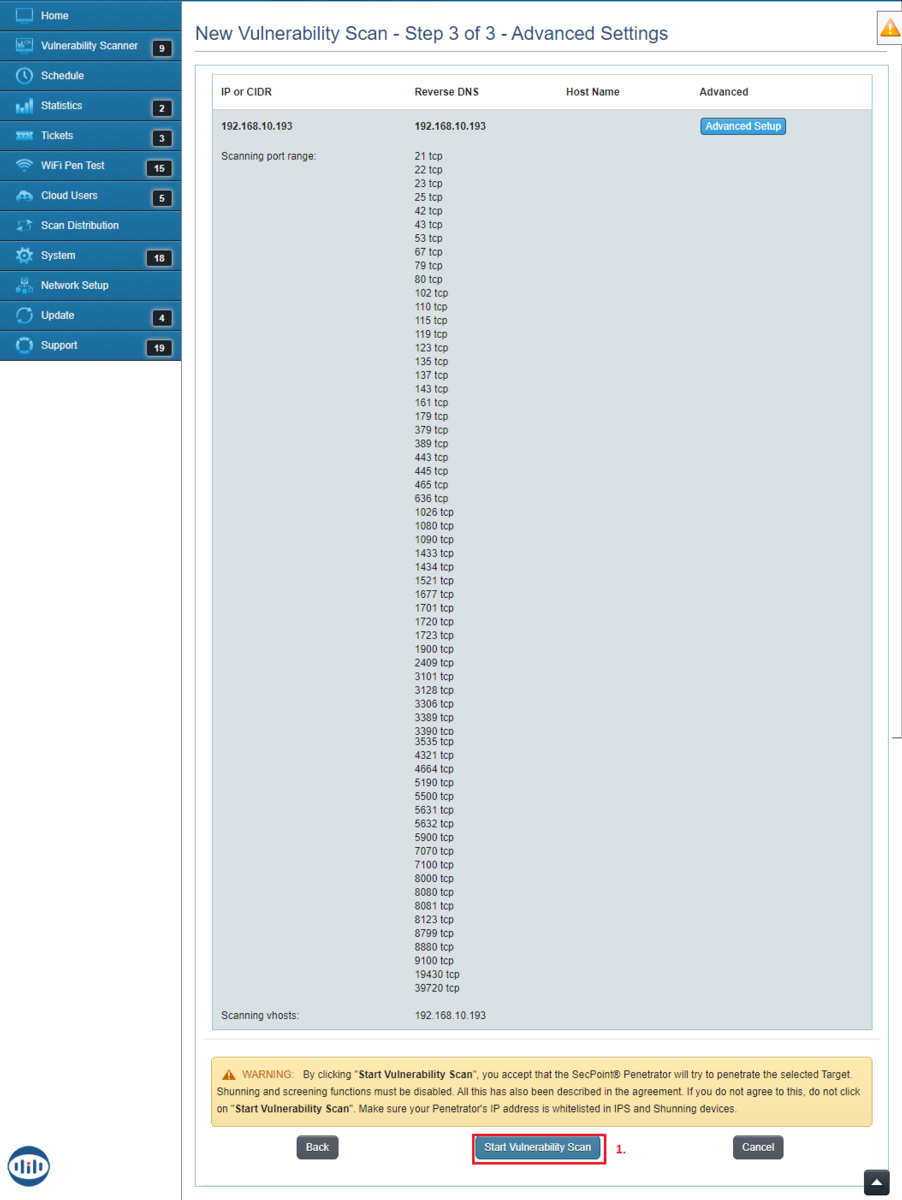Go back using the Back button
This screenshot has height=1200, width=902.
tap(317, 1147)
